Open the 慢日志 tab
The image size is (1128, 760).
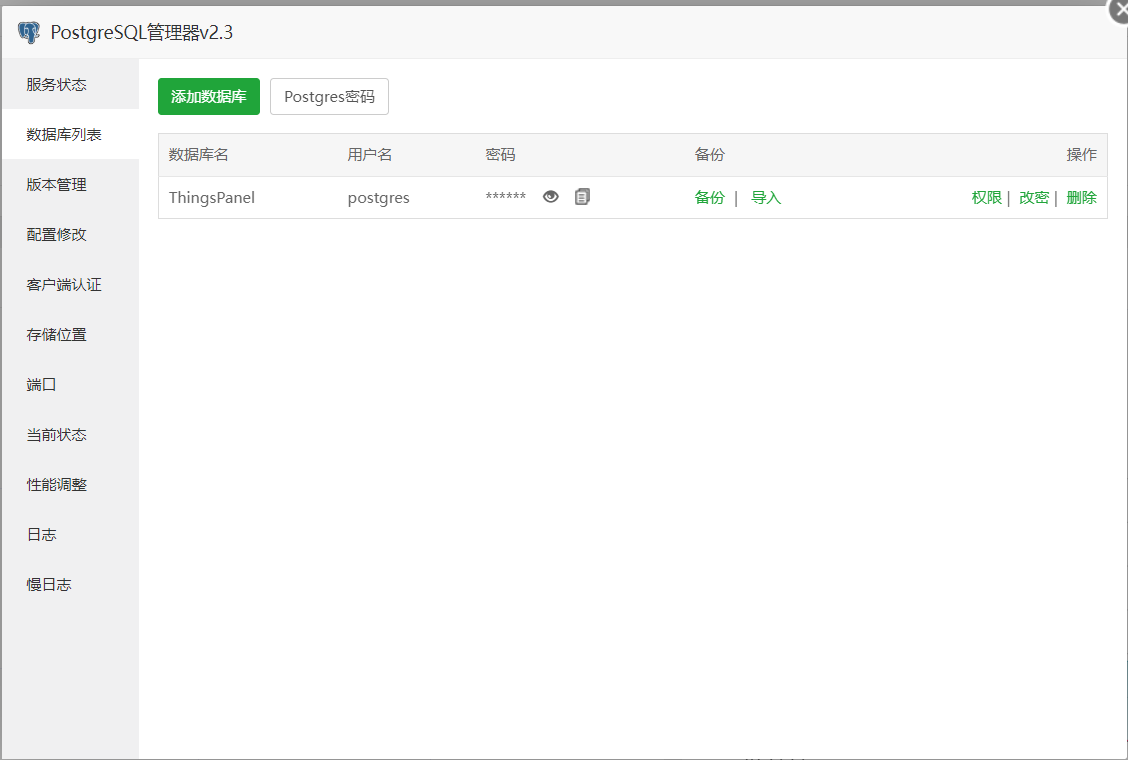pyautogui.click(x=70, y=584)
